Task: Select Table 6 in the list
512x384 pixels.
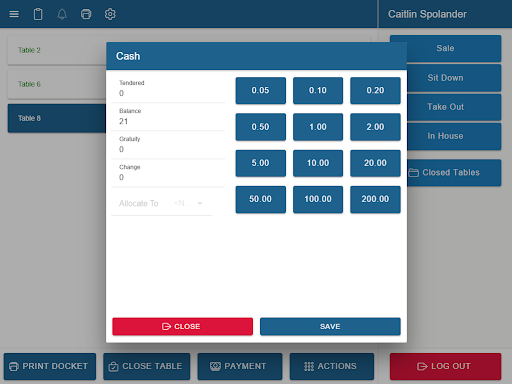Action: tap(57, 84)
